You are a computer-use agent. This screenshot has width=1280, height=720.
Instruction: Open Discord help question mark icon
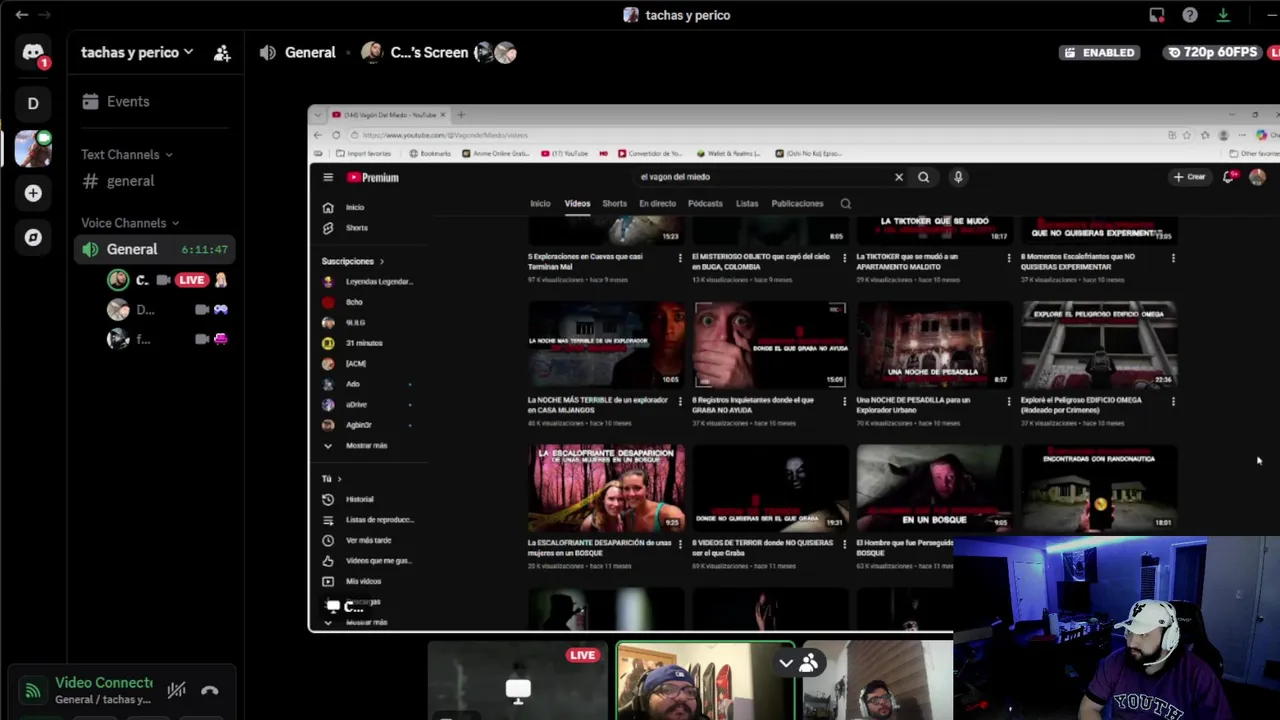(1190, 15)
